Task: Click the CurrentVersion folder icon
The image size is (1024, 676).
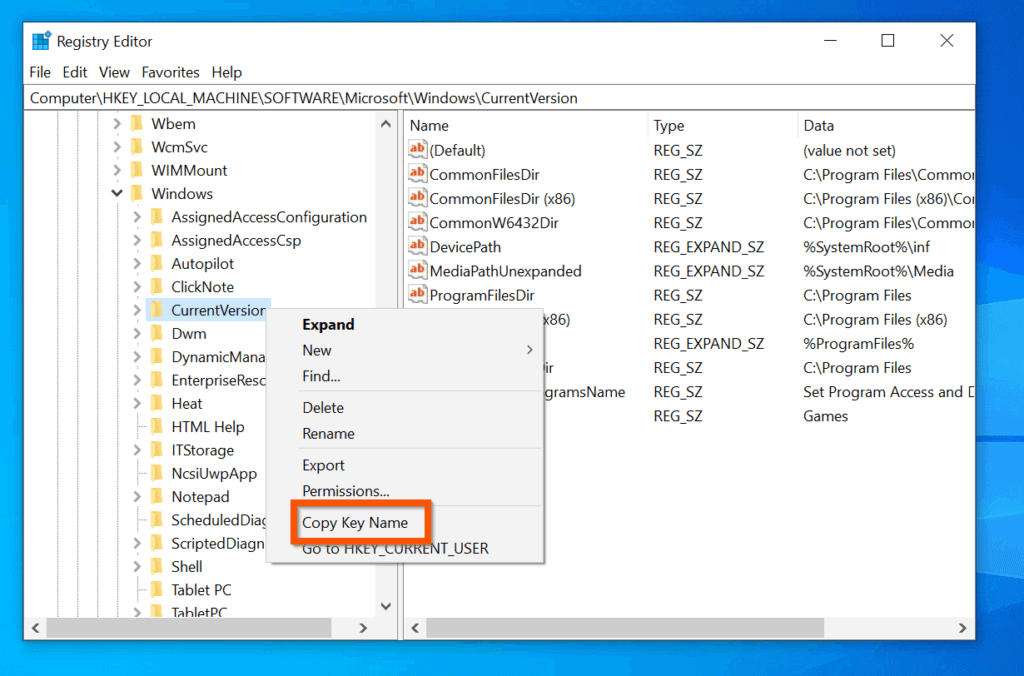Action: point(157,310)
